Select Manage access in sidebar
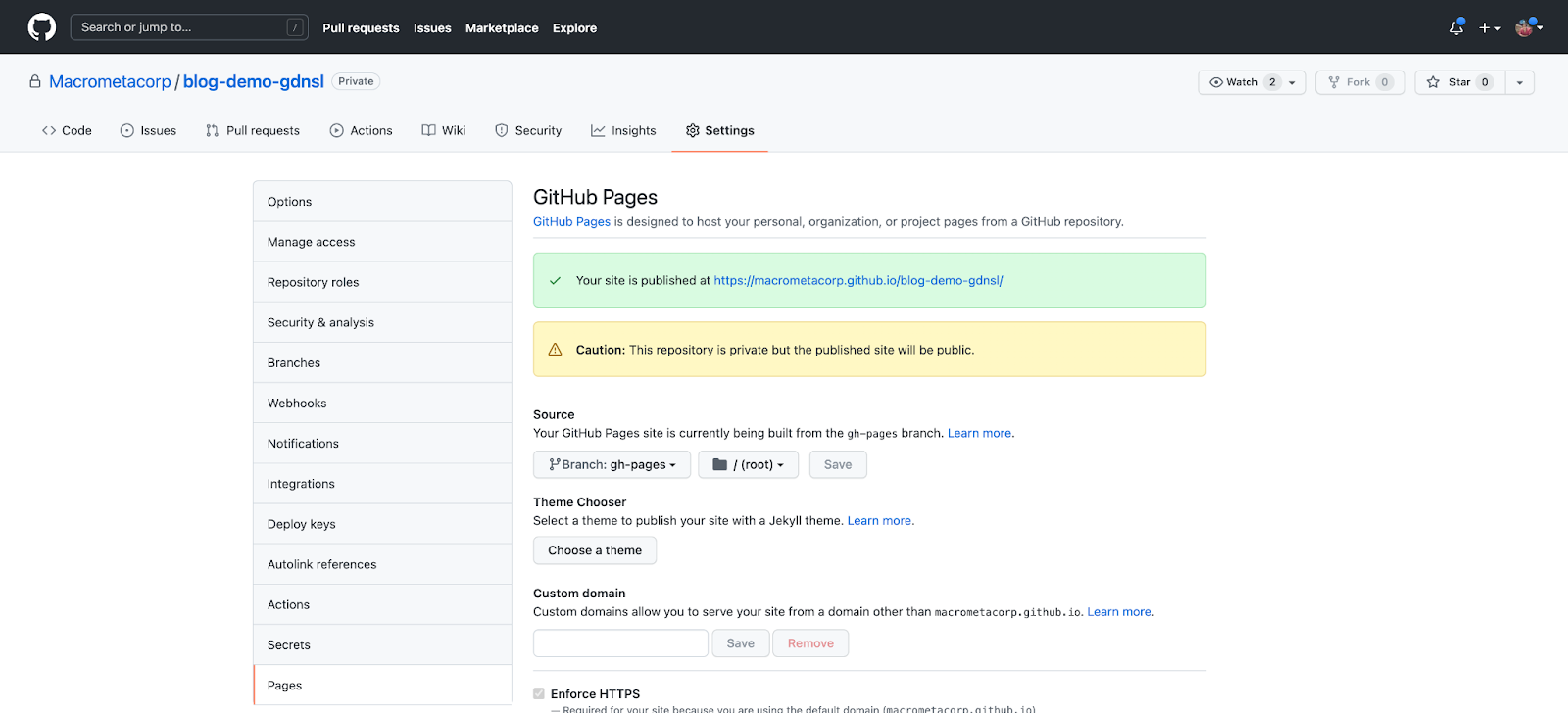This screenshot has height=713, width=1568. coord(382,242)
